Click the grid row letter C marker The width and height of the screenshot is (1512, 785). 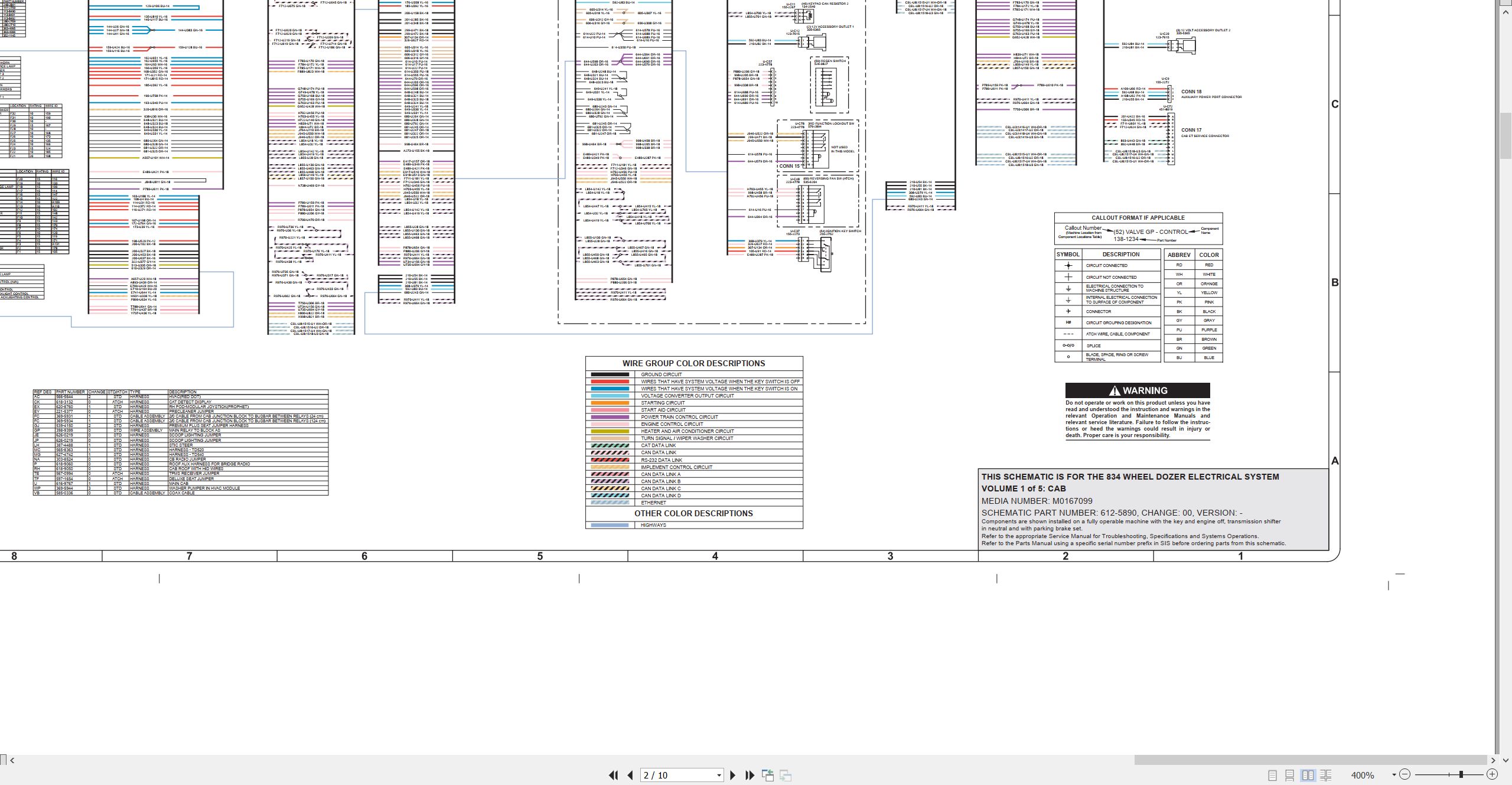(1335, 105)
